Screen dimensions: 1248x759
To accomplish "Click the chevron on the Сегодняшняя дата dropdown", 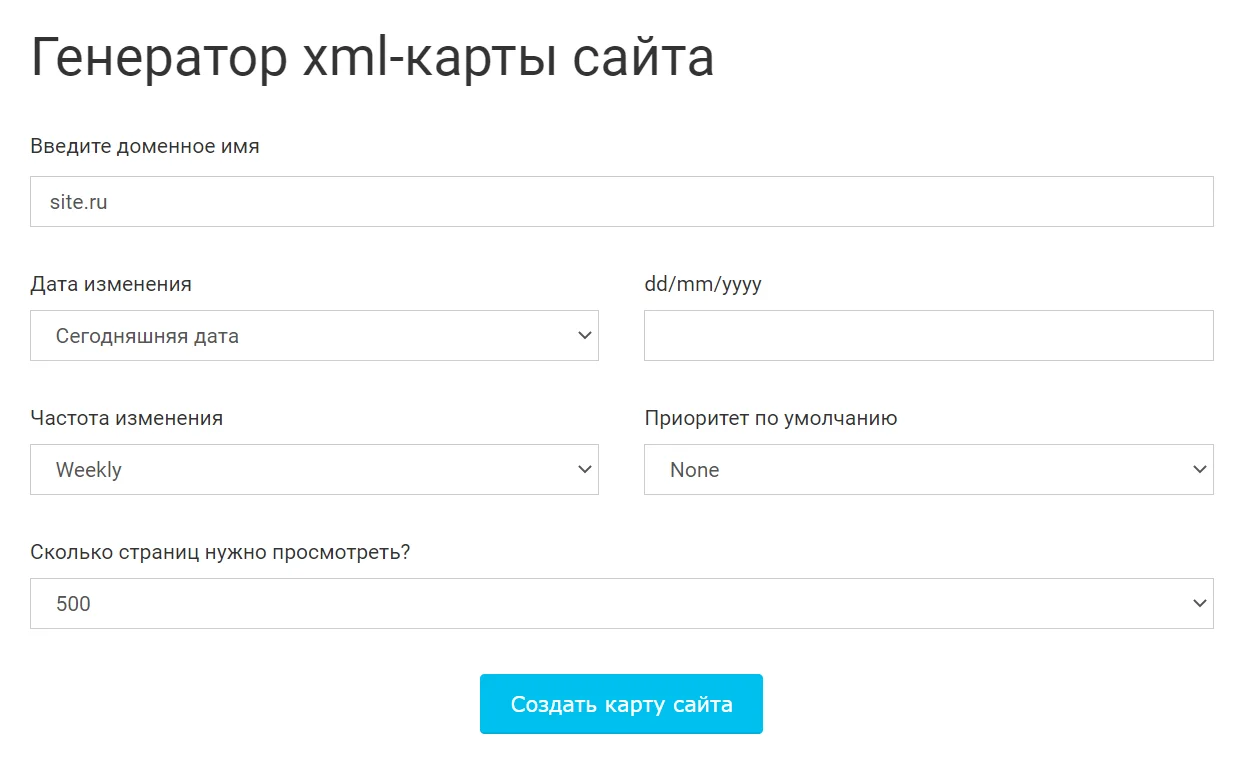I will coord(585,336).
